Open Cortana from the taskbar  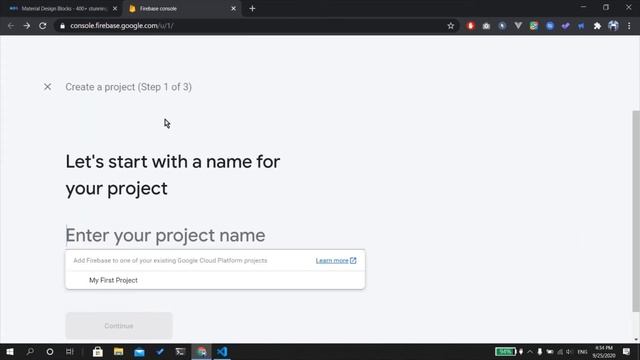(50, 351)
